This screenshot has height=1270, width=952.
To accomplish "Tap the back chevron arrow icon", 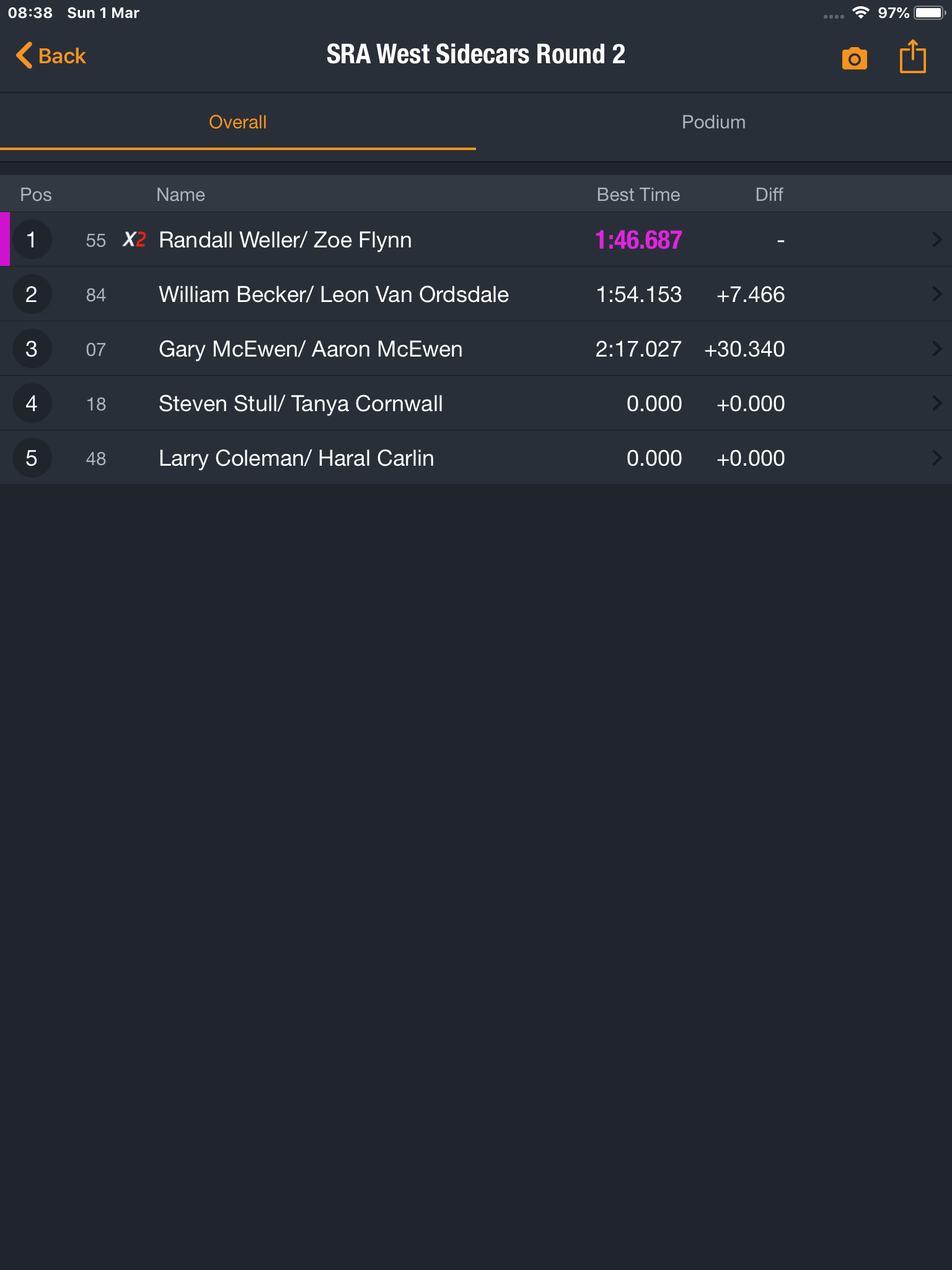I will 24,56.
